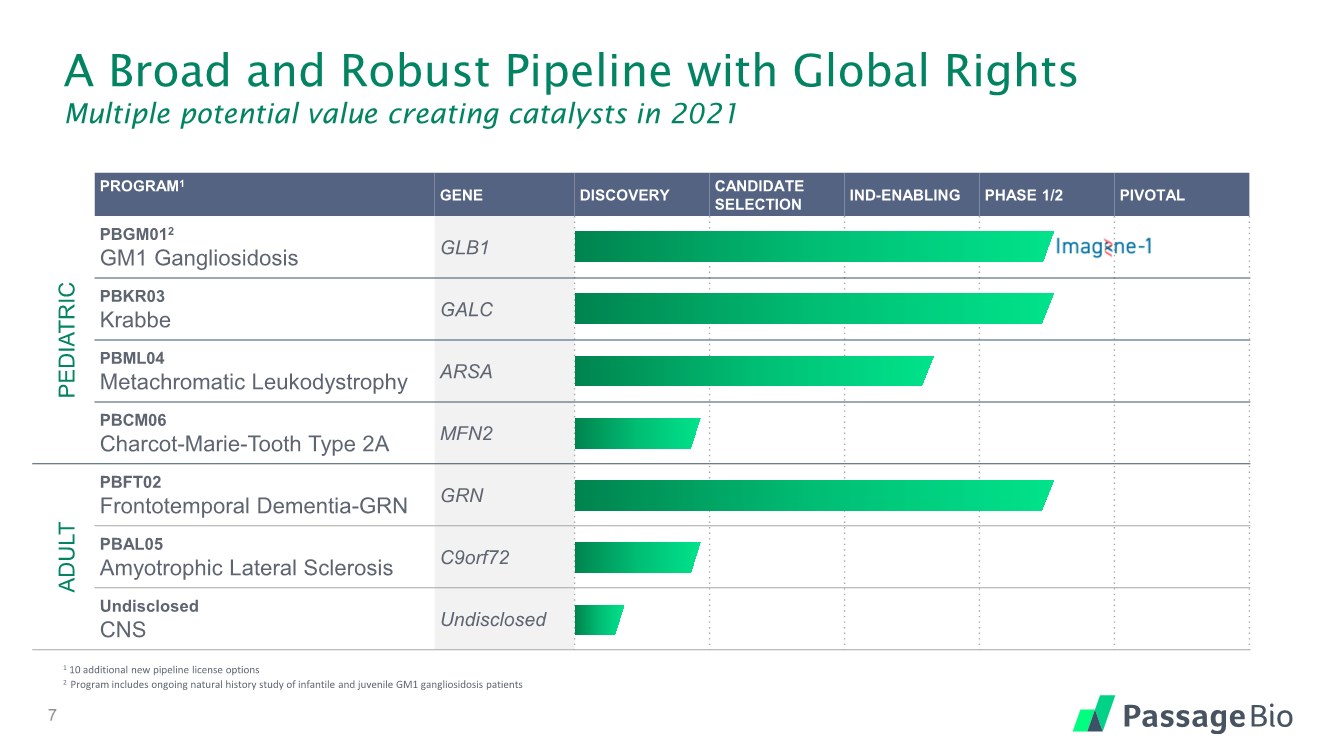Select the PBAL05 program code
The height and width of the screenshot is (750, 1333).
[x=131, y=544]
